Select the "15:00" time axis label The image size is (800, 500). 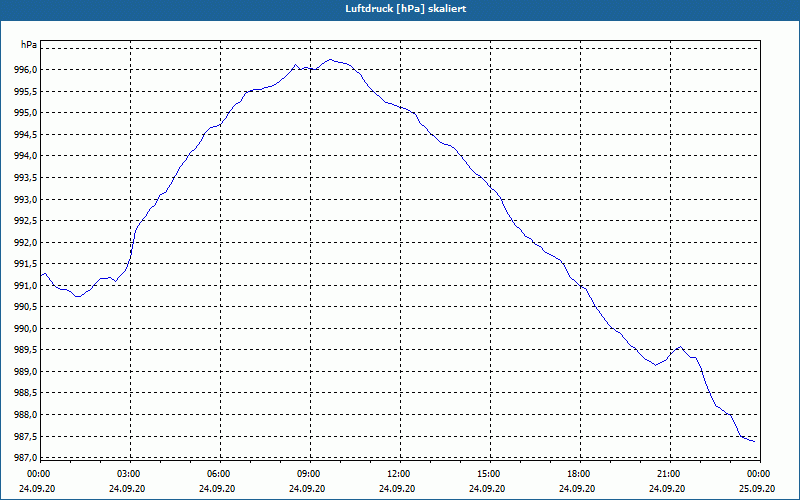[x=488, y=474]
